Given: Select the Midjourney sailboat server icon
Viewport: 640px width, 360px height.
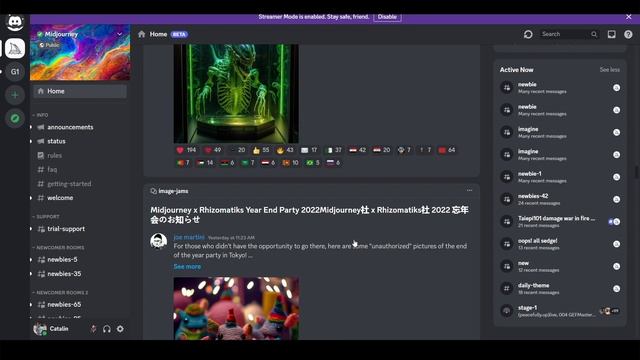Looking at the screenshot, I should pos(15,49).
